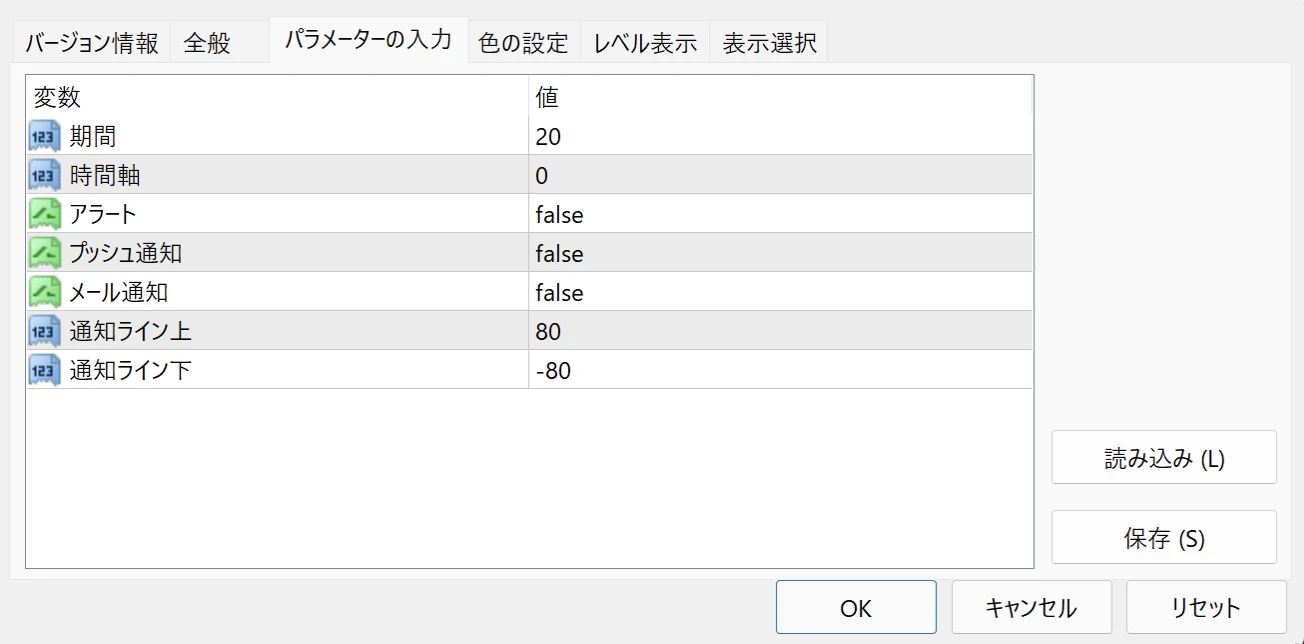Click the 保存 (S) button
The image size is (1304, 644).
(1163, 536)
